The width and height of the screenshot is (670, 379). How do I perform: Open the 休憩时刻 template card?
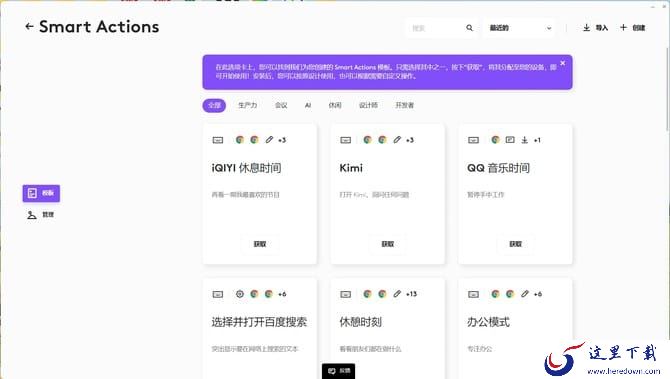[388, 329]
